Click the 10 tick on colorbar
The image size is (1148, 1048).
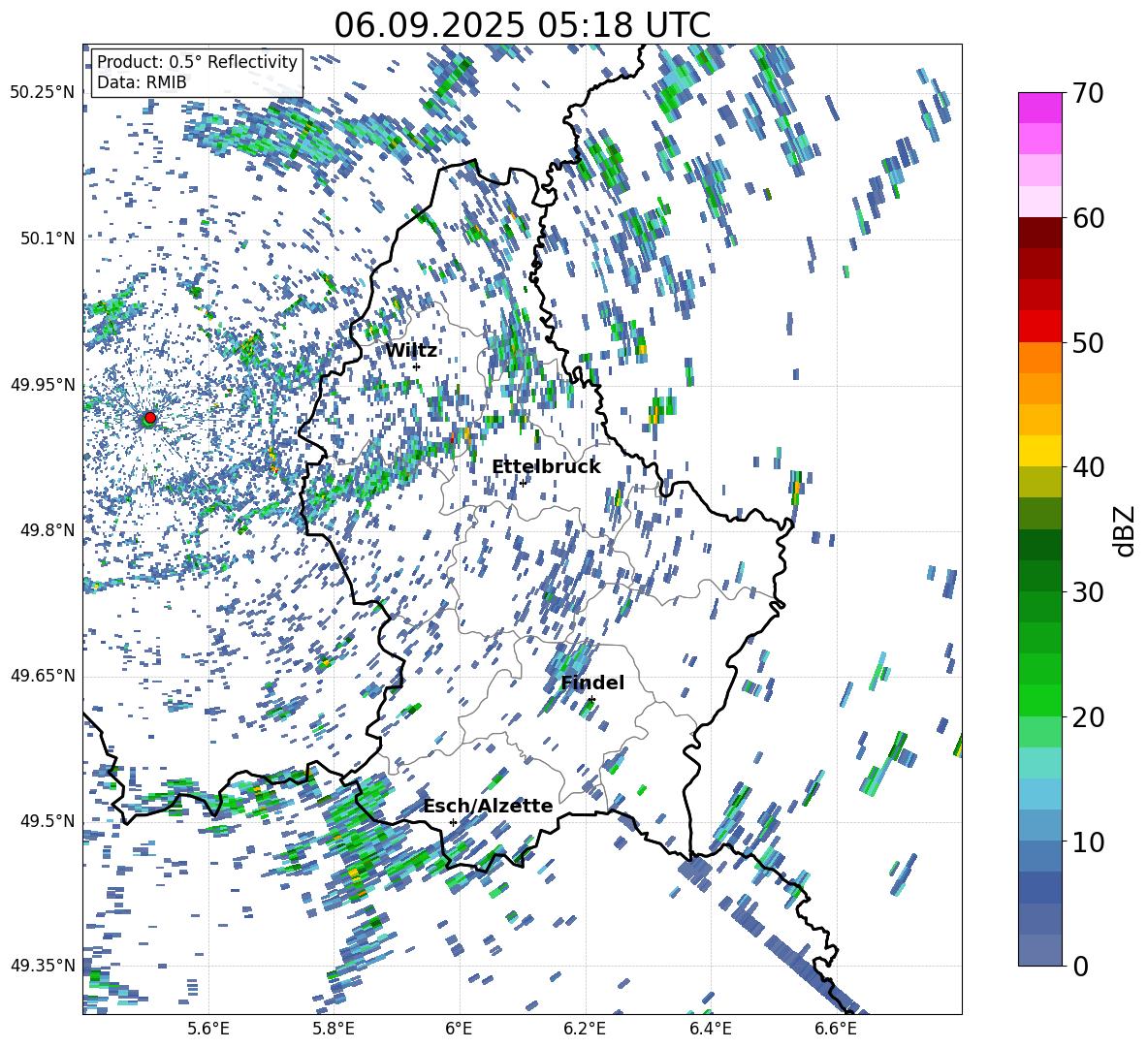1087,842
